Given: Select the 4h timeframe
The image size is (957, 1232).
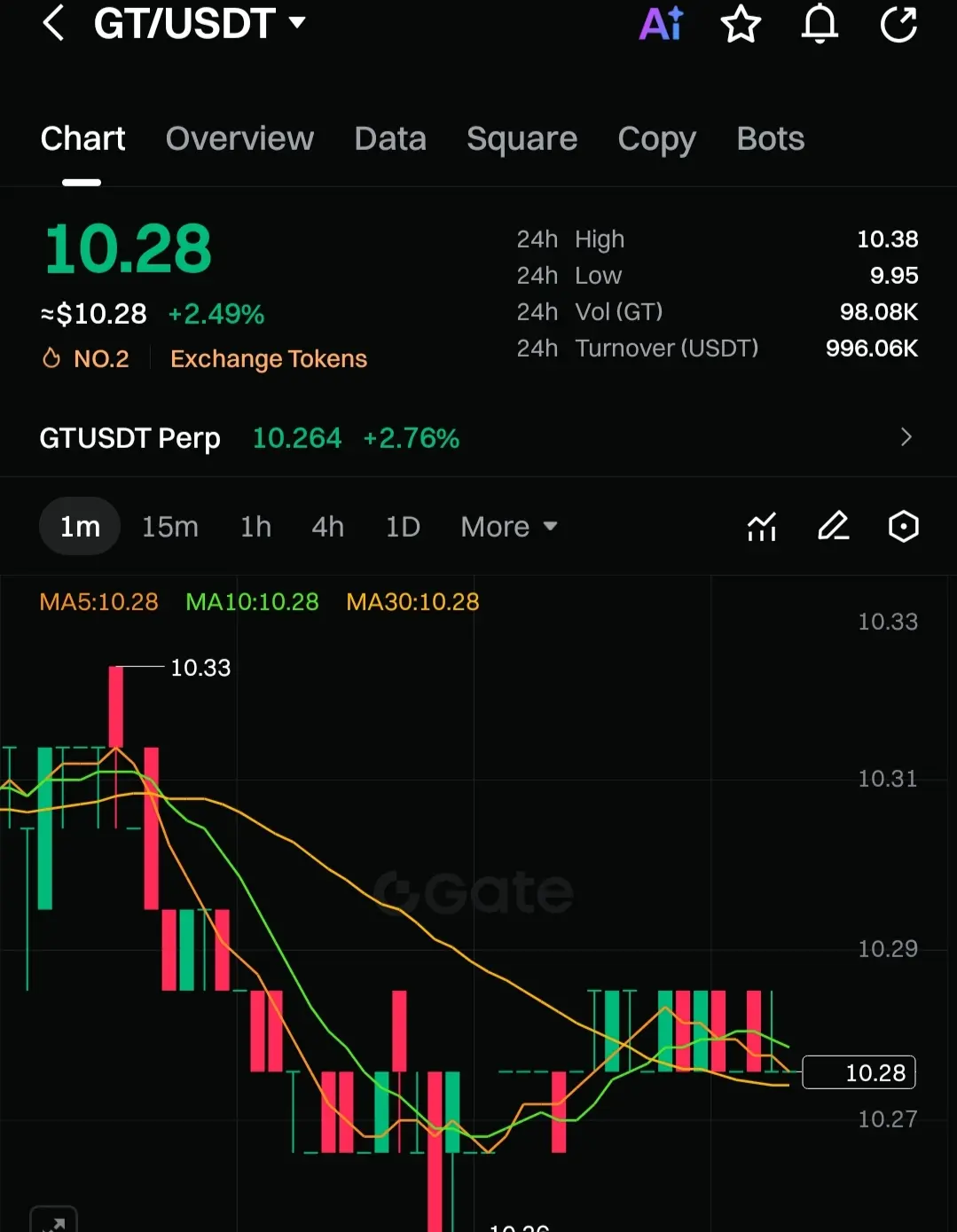Looking at the screenshot, I should pyautogui.click(x=327, y=526).
